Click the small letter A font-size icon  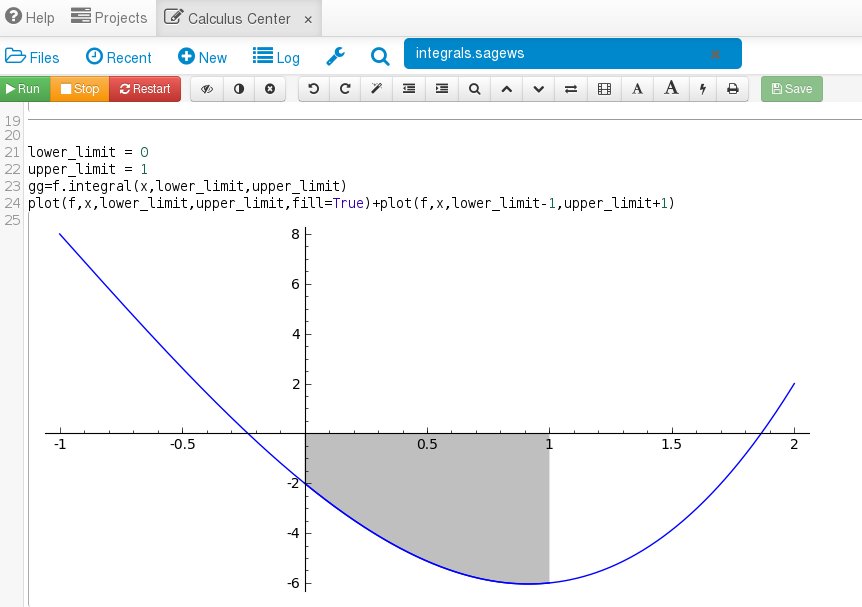(637, 89)
